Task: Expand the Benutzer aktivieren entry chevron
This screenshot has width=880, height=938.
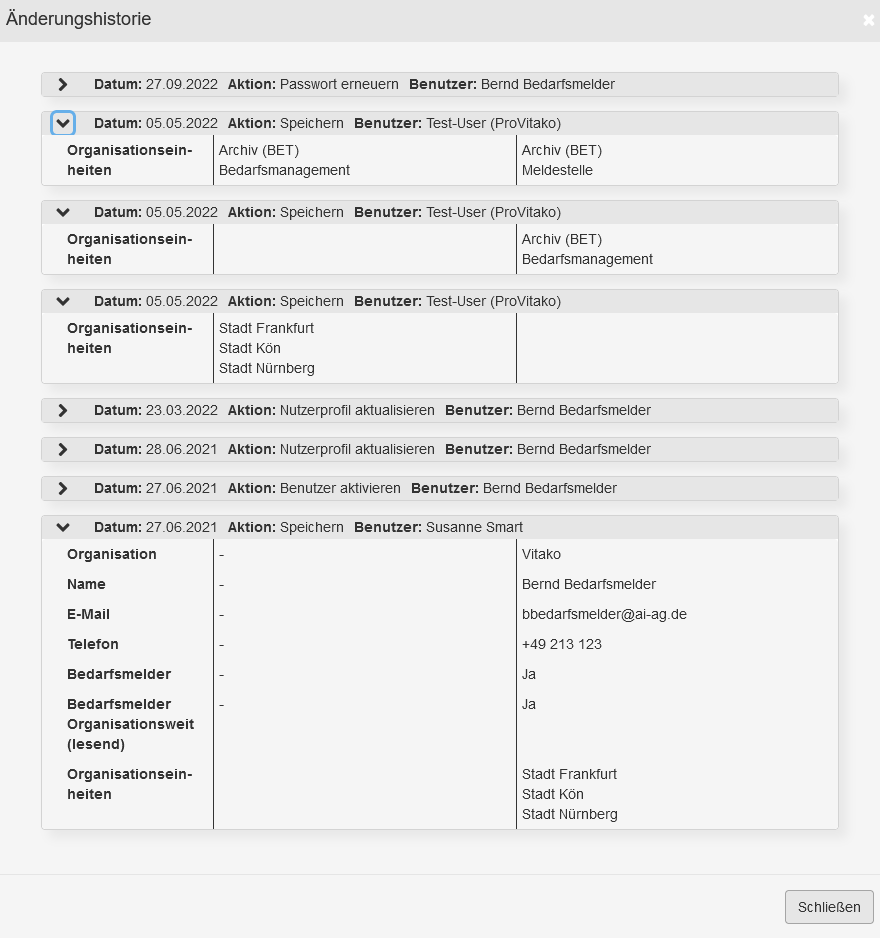Action: click(63, 489)
